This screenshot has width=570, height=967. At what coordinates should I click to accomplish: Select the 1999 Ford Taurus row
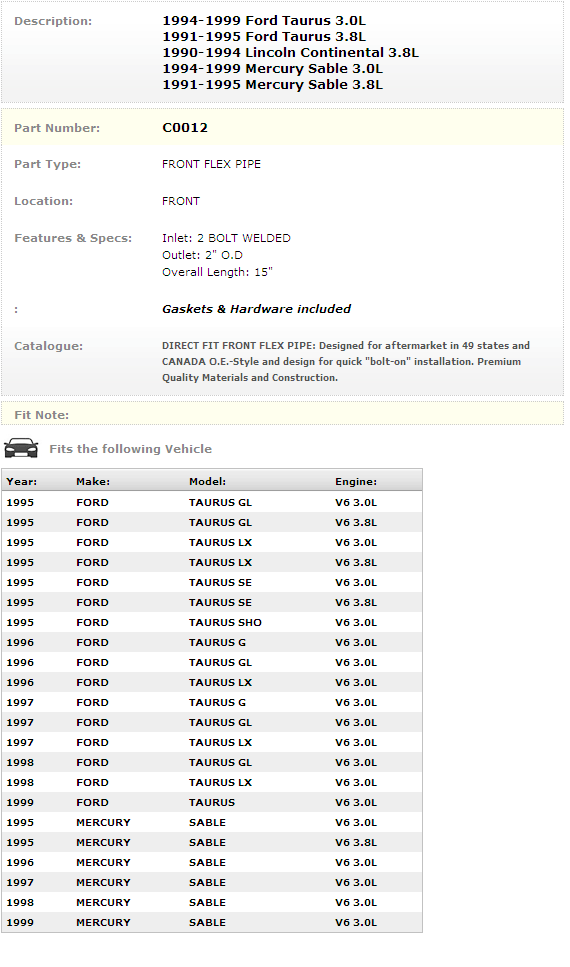click(212, 802)
